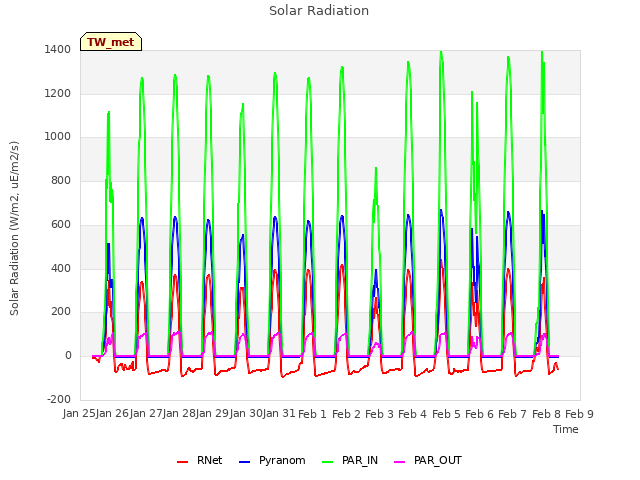Click the Feb 2 x-axis date label
This screenshot has height=480, width=640.
pos(346,414)
